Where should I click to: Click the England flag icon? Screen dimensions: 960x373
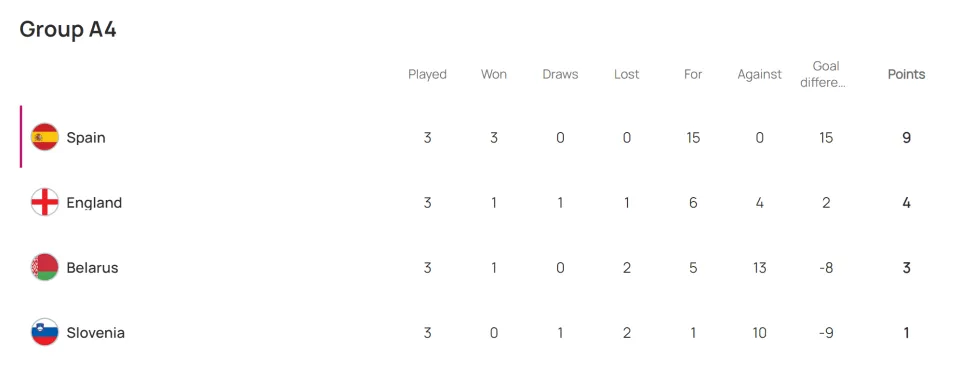click(x=45, y=202)
